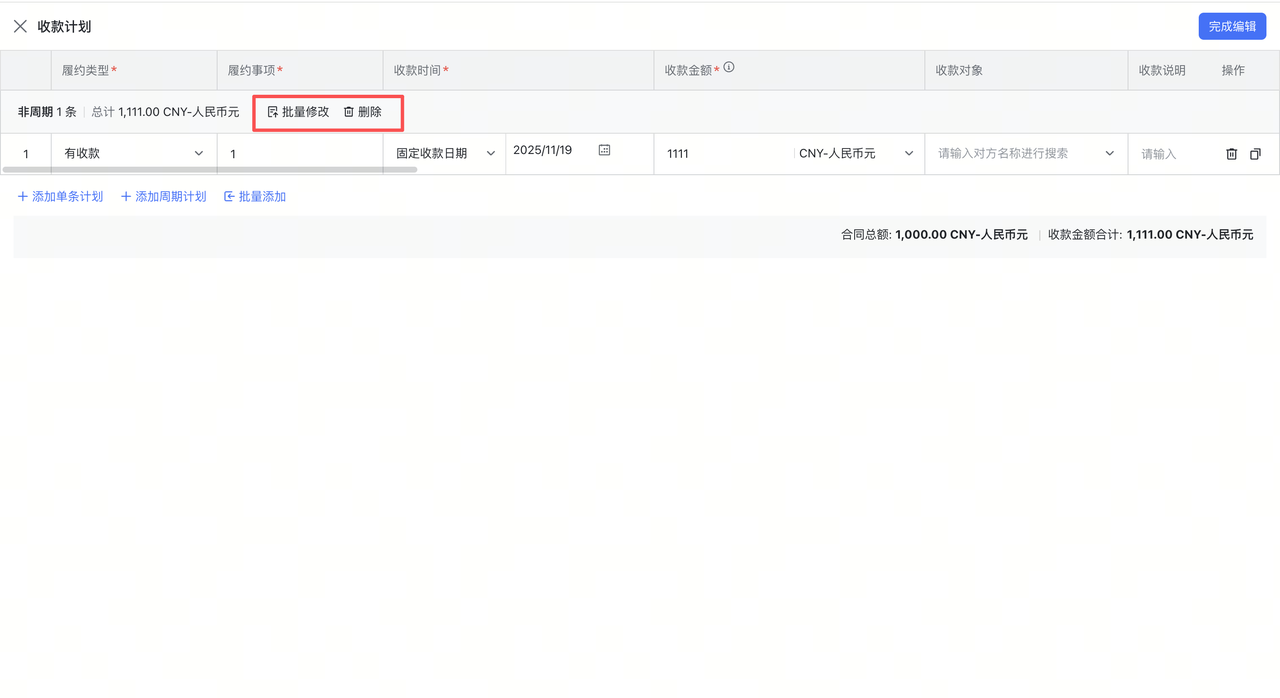
Task: Open the 有收款 performance type dropdown
Action: coord(198,153)
